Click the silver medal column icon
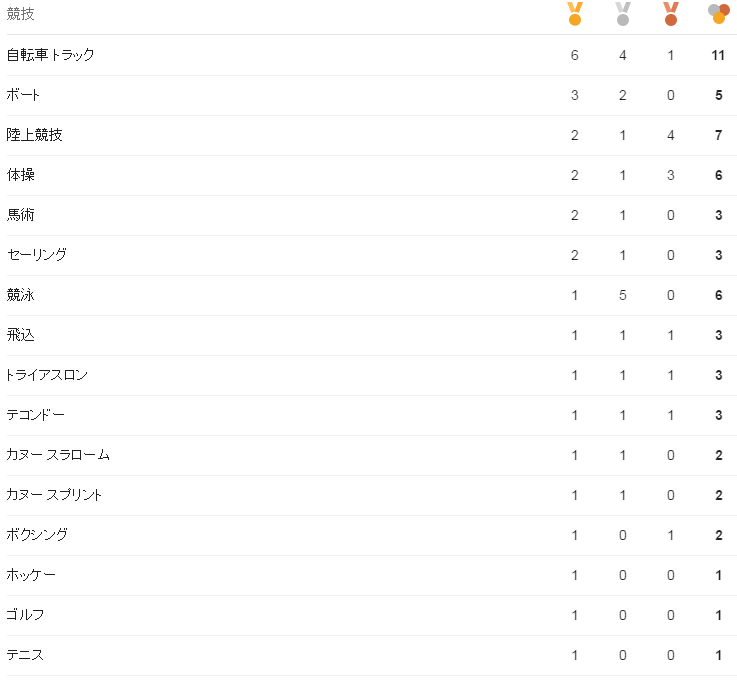Screen dimensions: 737x681 coord(623,14)
